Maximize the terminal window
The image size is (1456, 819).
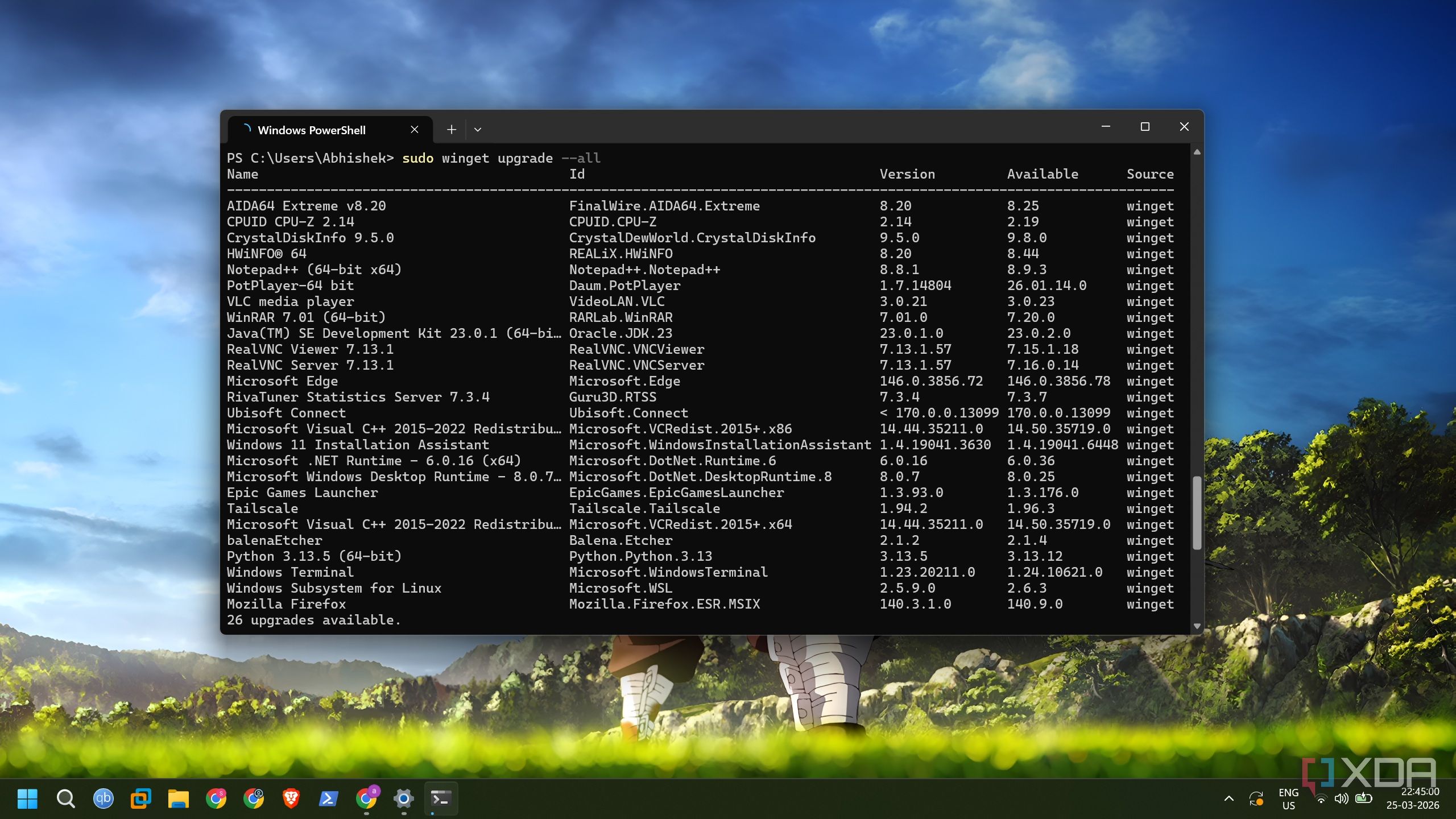pos(1145,126)
